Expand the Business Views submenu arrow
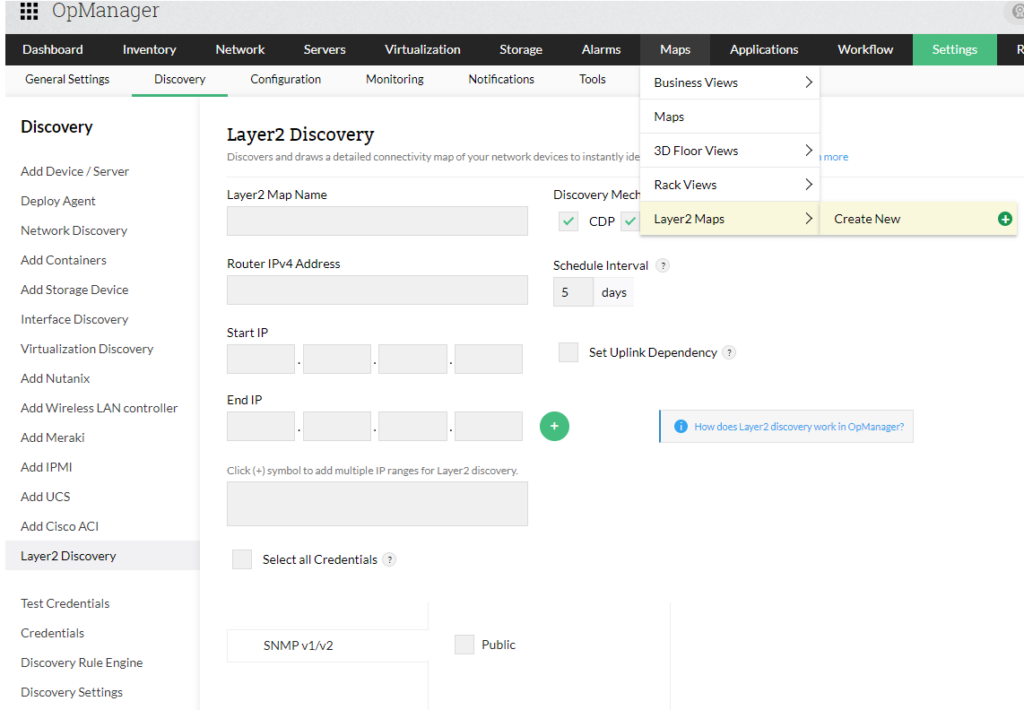Viewport: 1024px width, 710px height. click(x=808, y=82)
